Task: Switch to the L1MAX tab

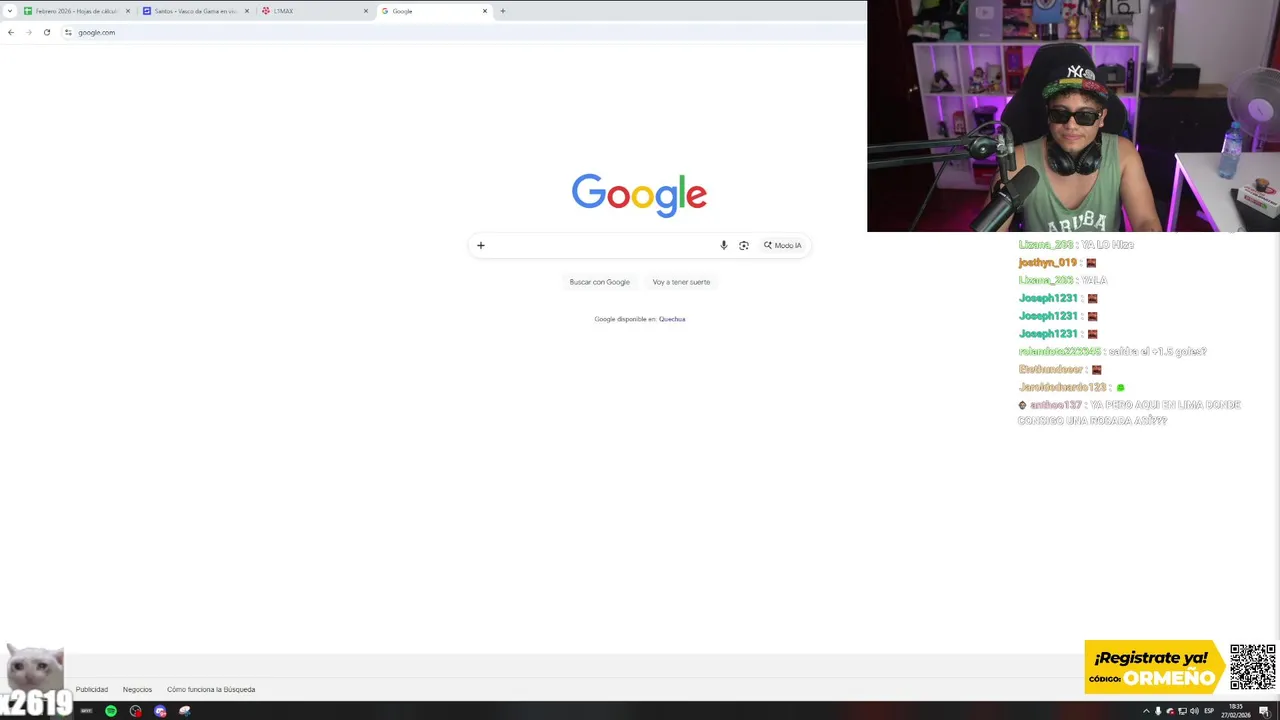Action: pyautogui.click(x=314, y=11)
